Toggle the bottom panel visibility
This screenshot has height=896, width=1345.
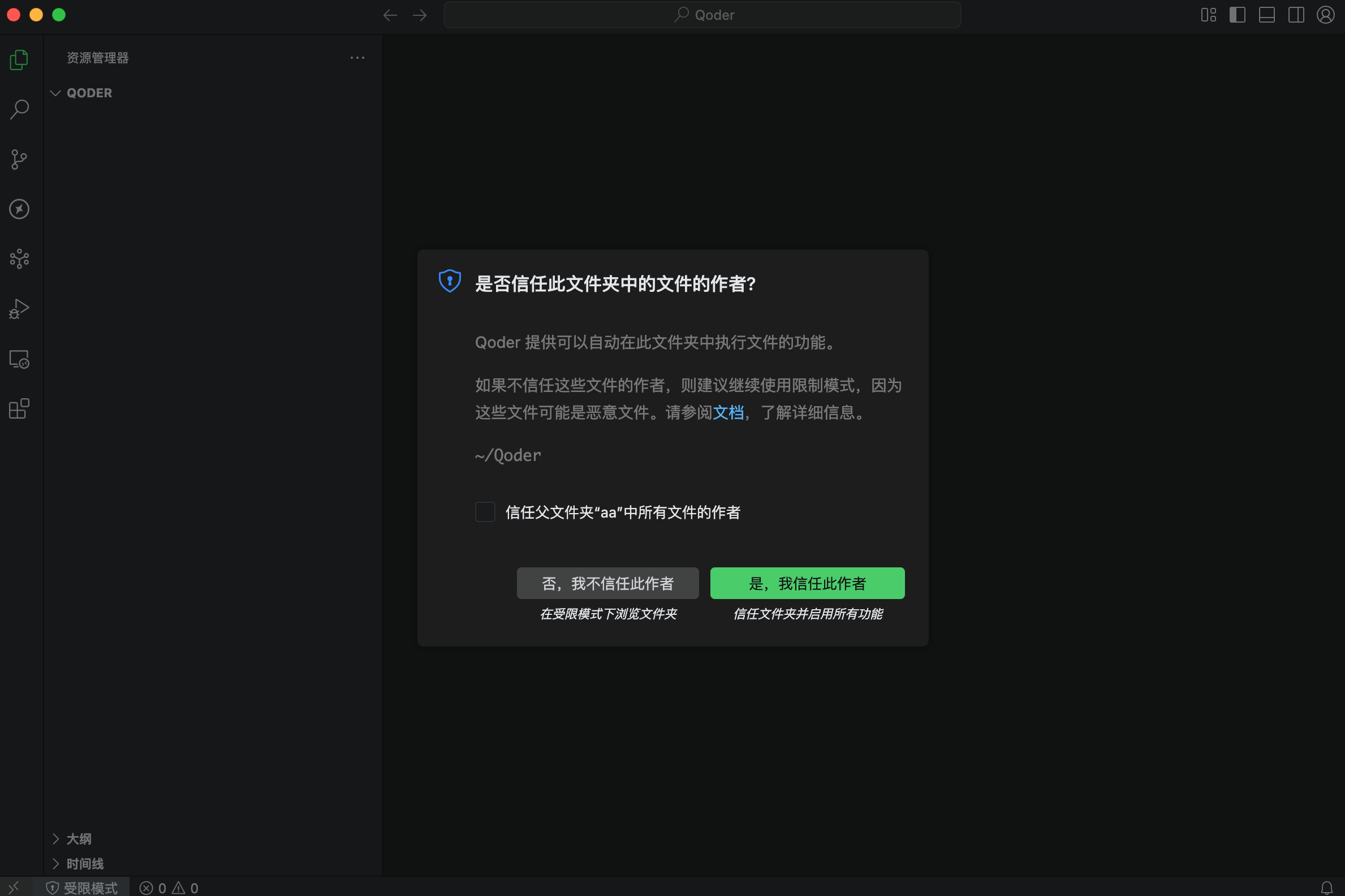(x=1266, y=15)
